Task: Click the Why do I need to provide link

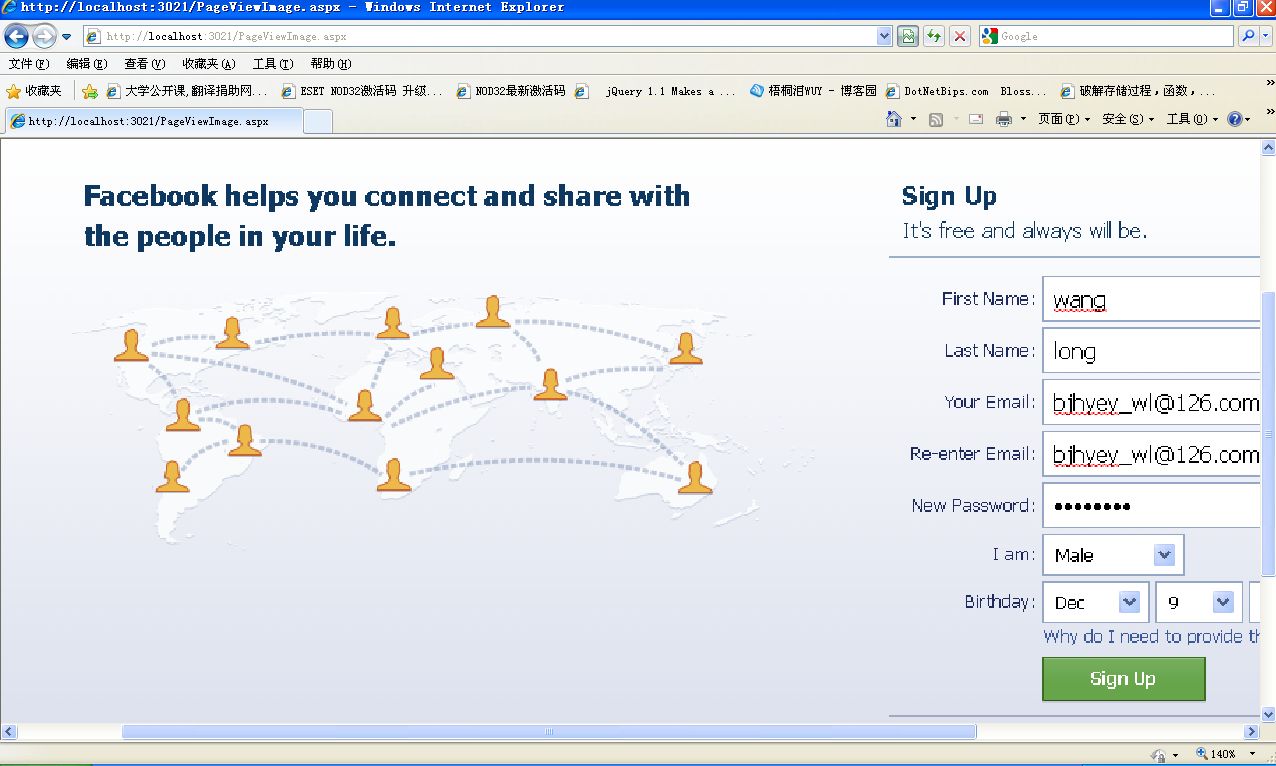Action: [1151, 636]
